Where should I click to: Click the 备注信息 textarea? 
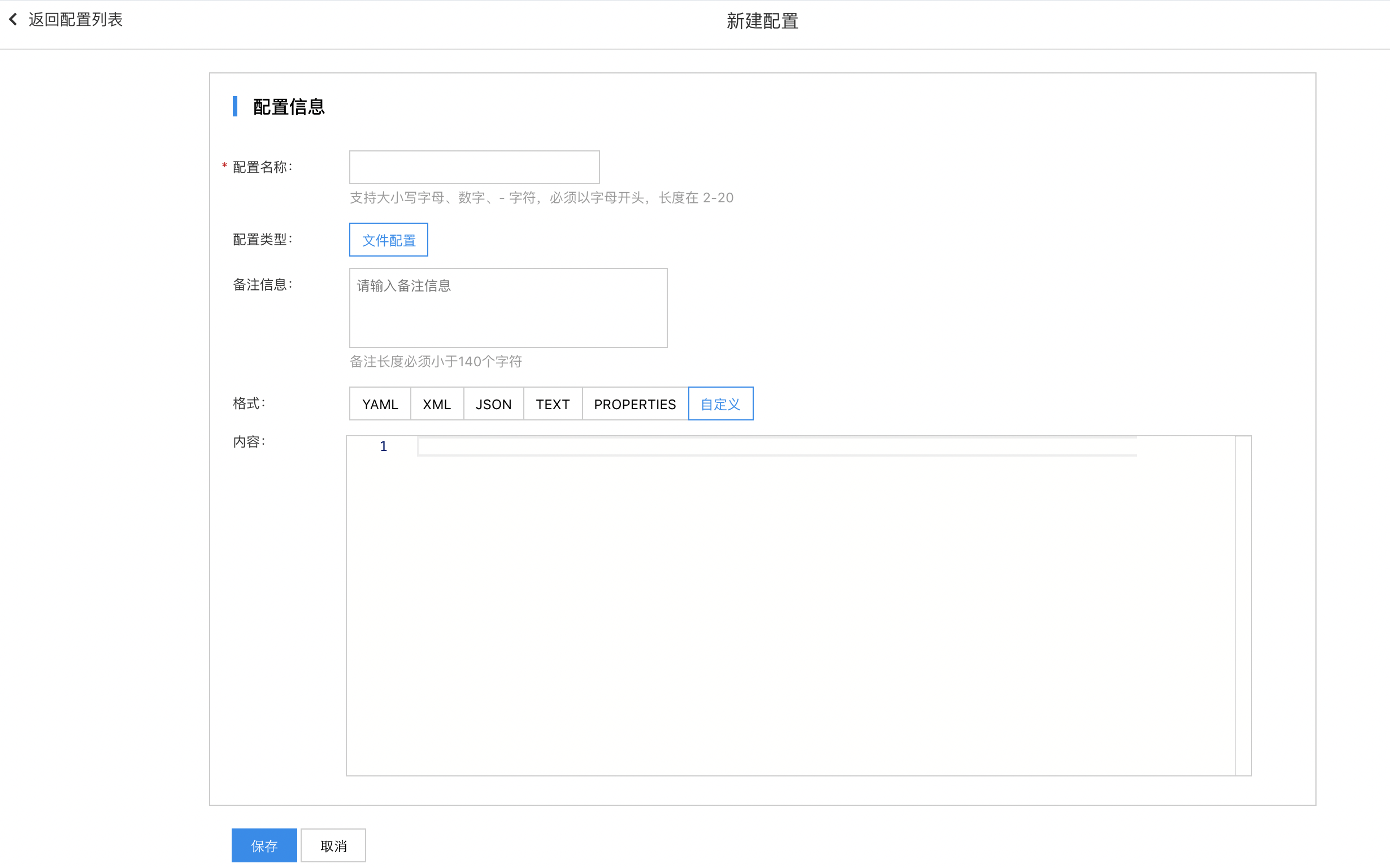point(508,308)
